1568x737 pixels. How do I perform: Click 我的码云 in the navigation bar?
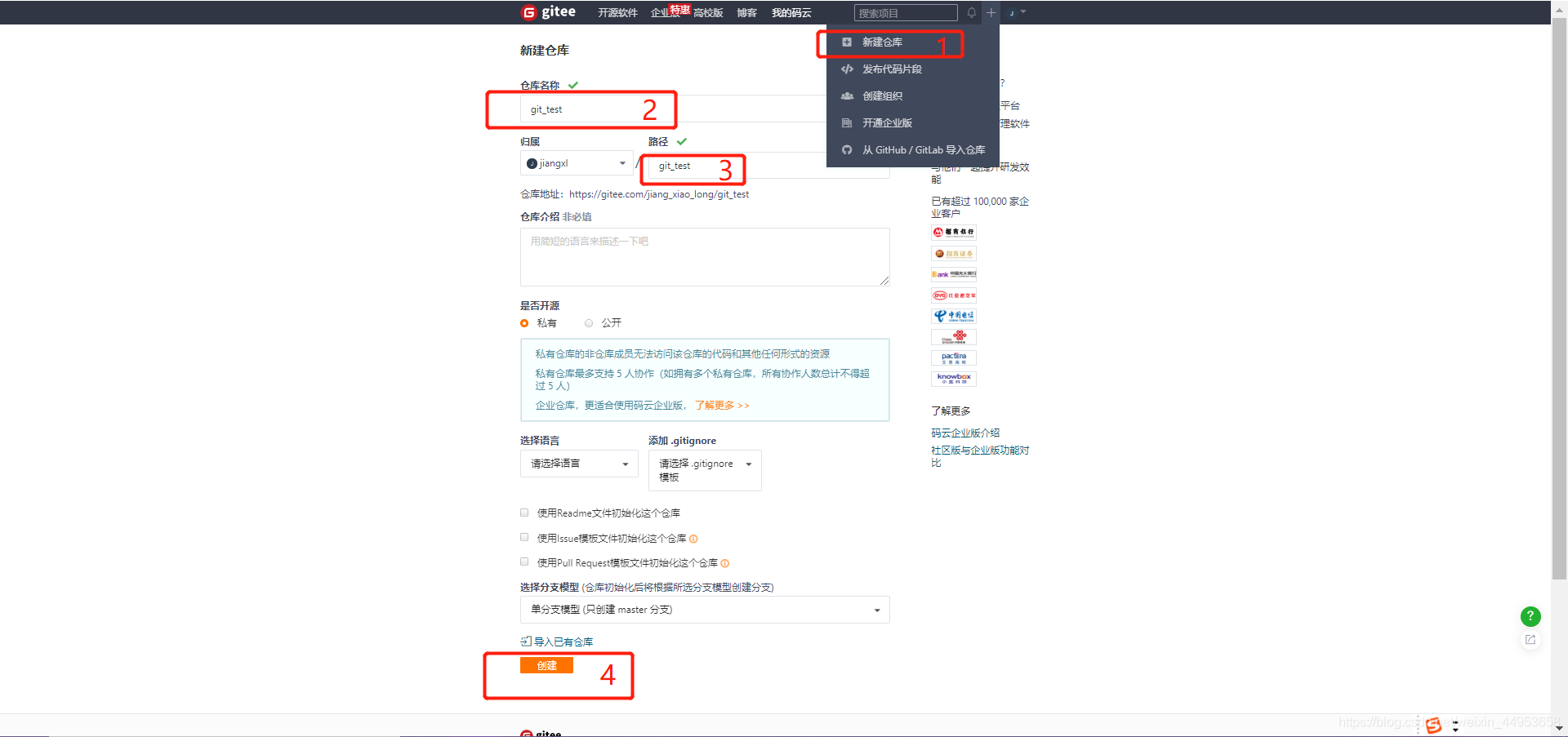[791, 12]
